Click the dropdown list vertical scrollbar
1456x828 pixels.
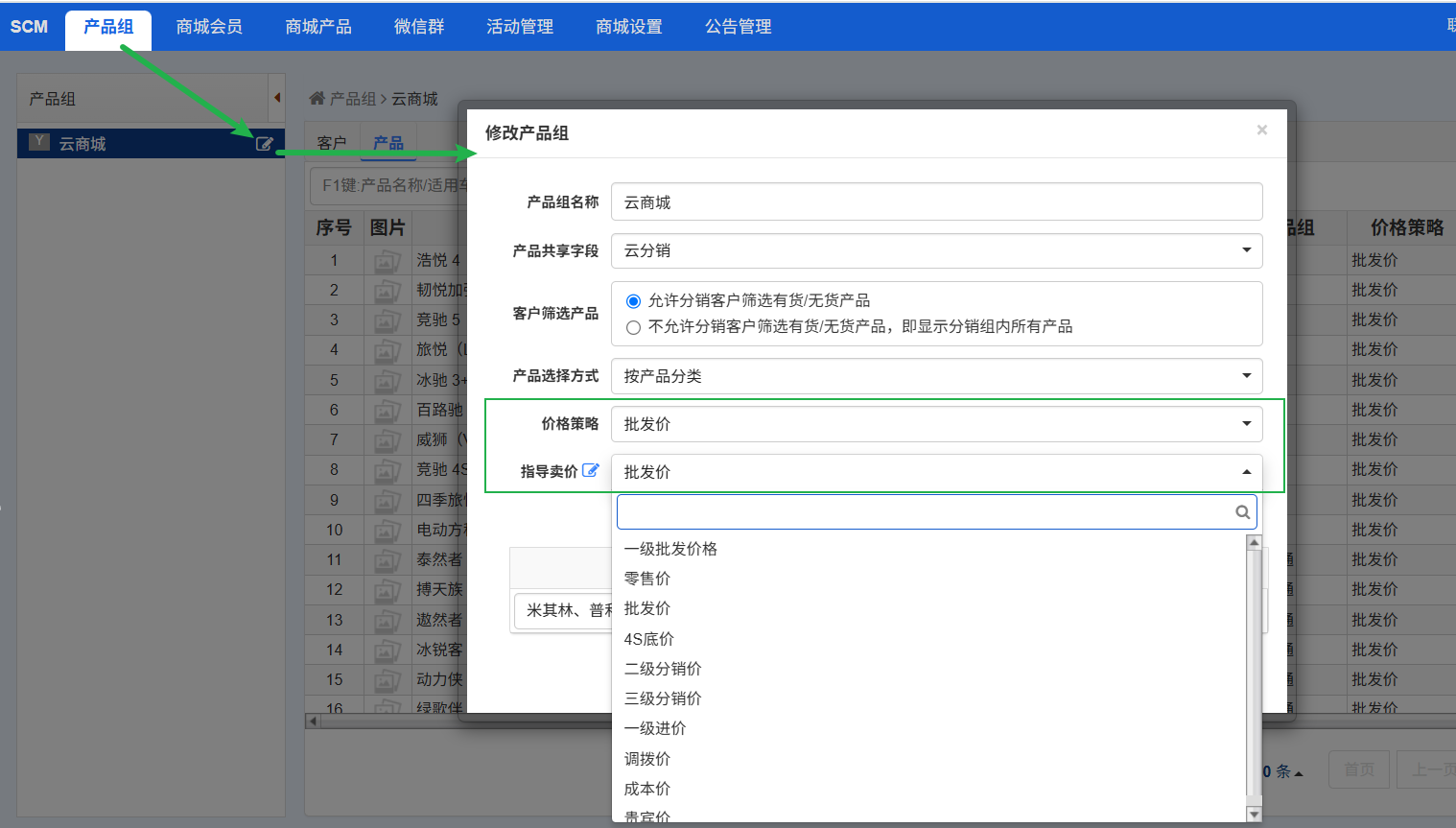(1254, 672)
